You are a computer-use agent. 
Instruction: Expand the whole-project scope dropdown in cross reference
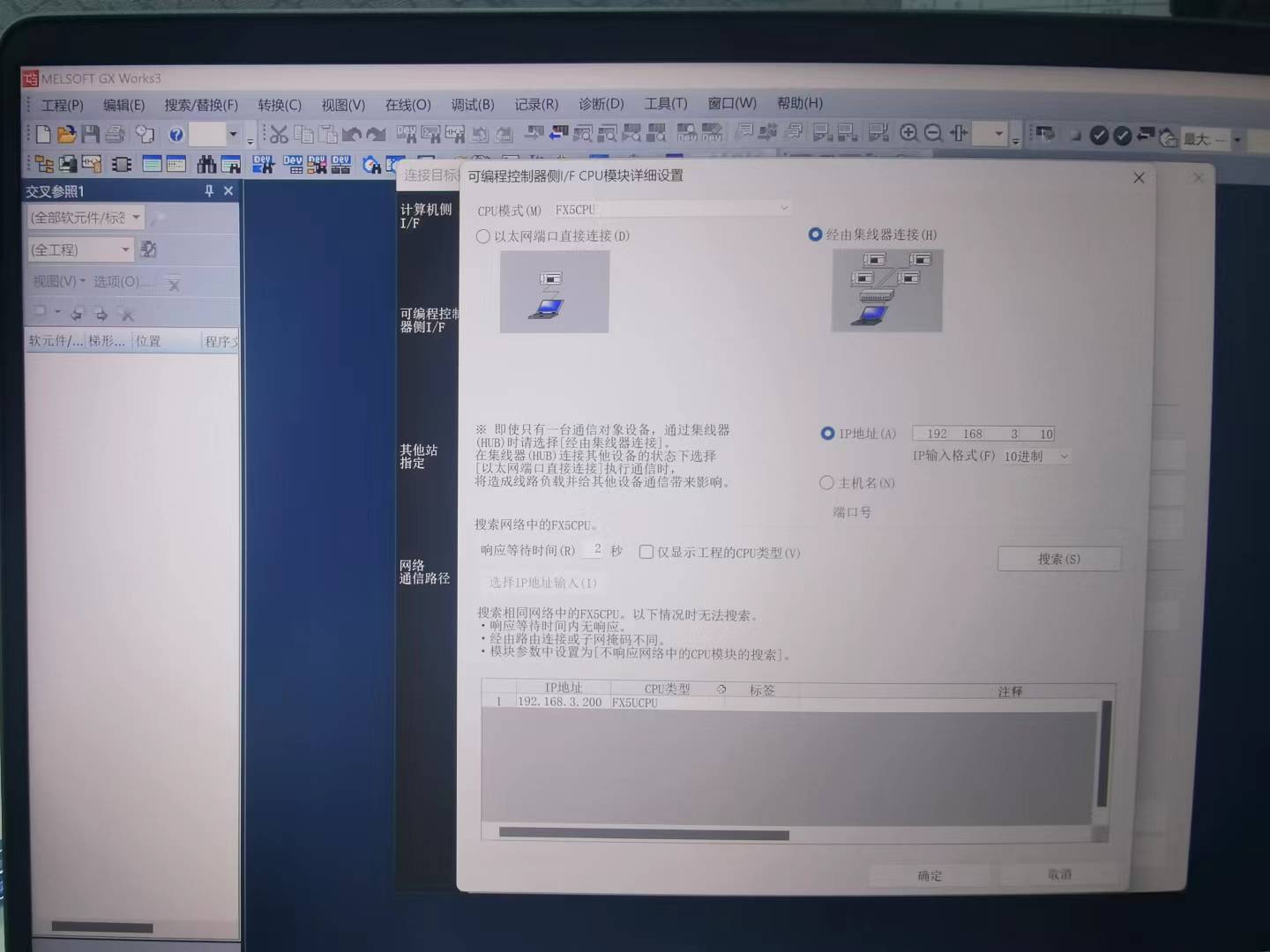click(x=125, y=249)
